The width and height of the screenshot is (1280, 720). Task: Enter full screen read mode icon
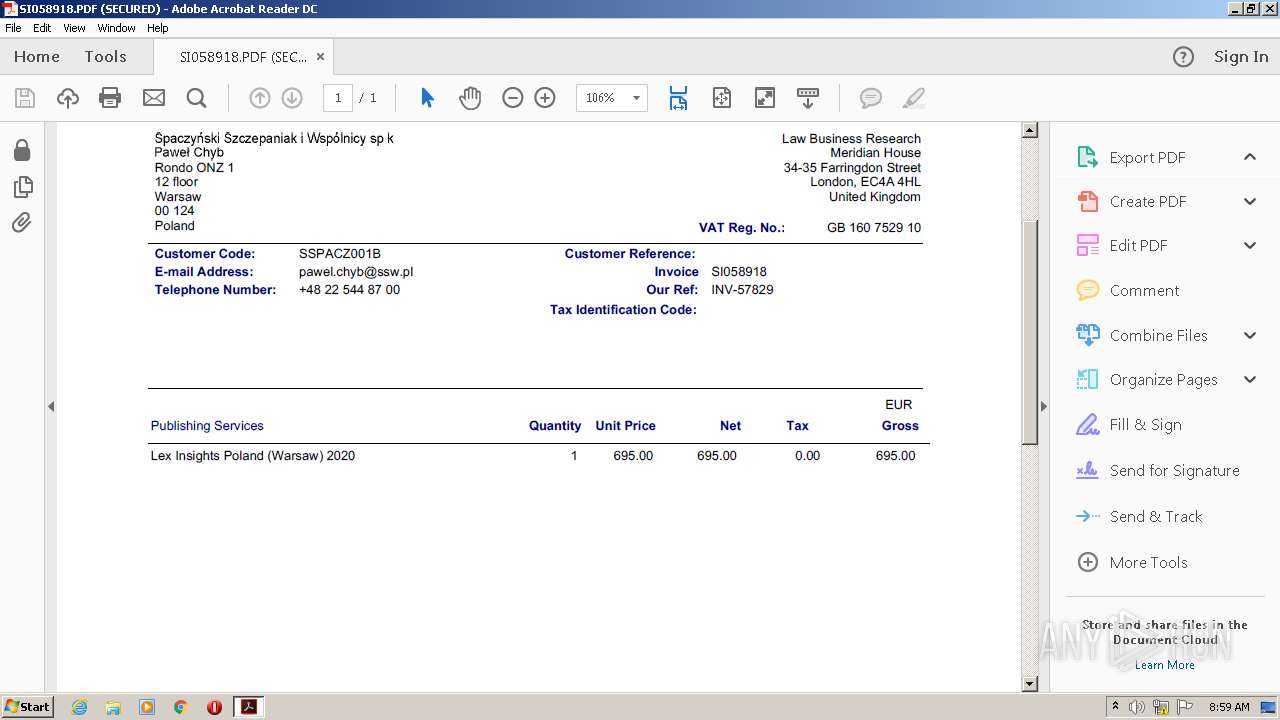764,98
